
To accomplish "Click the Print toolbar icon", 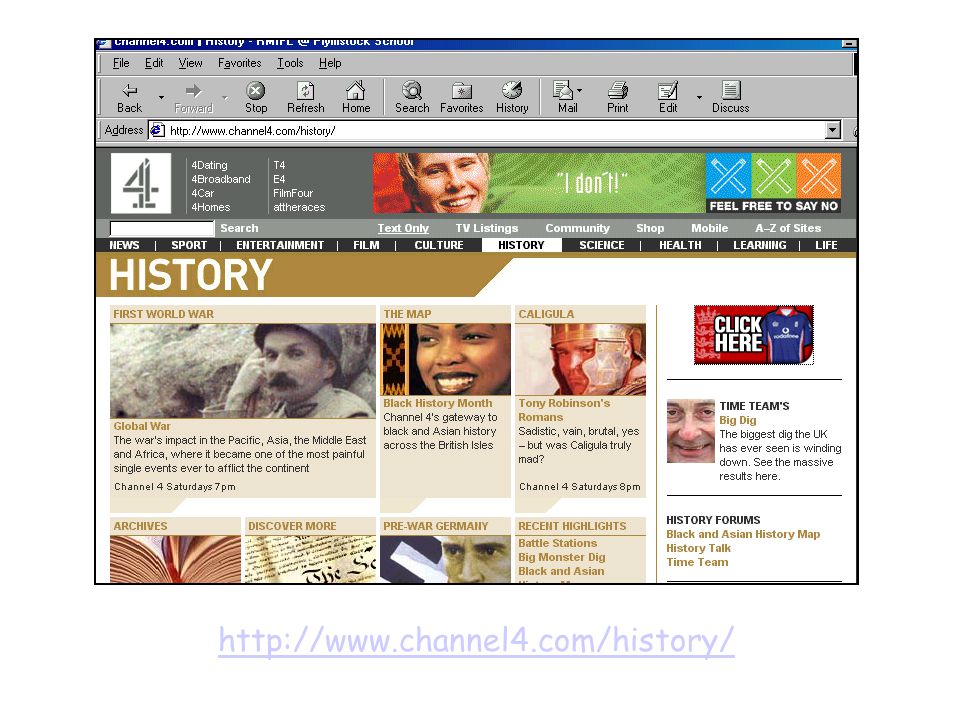I will click(617, 91).
